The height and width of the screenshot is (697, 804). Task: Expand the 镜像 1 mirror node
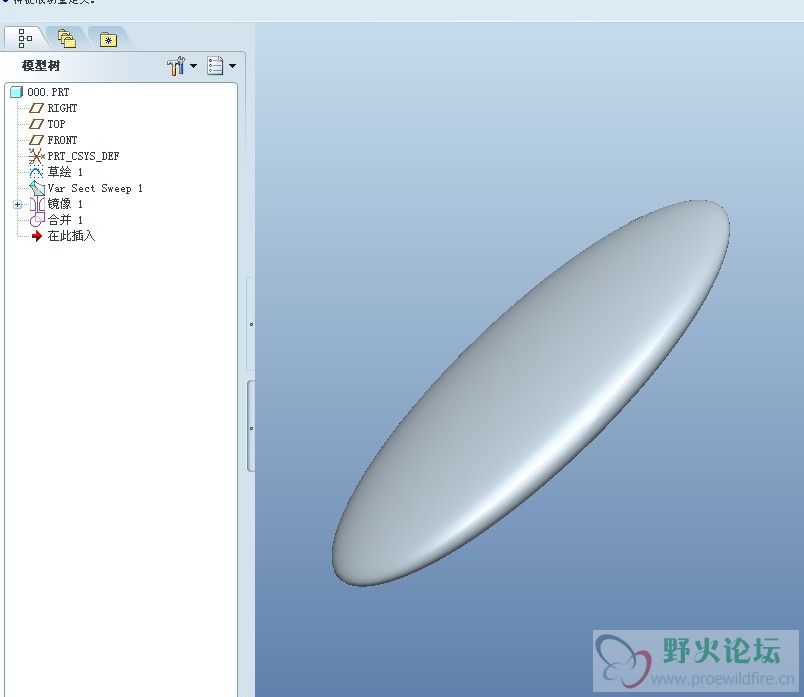click(17, 205)
